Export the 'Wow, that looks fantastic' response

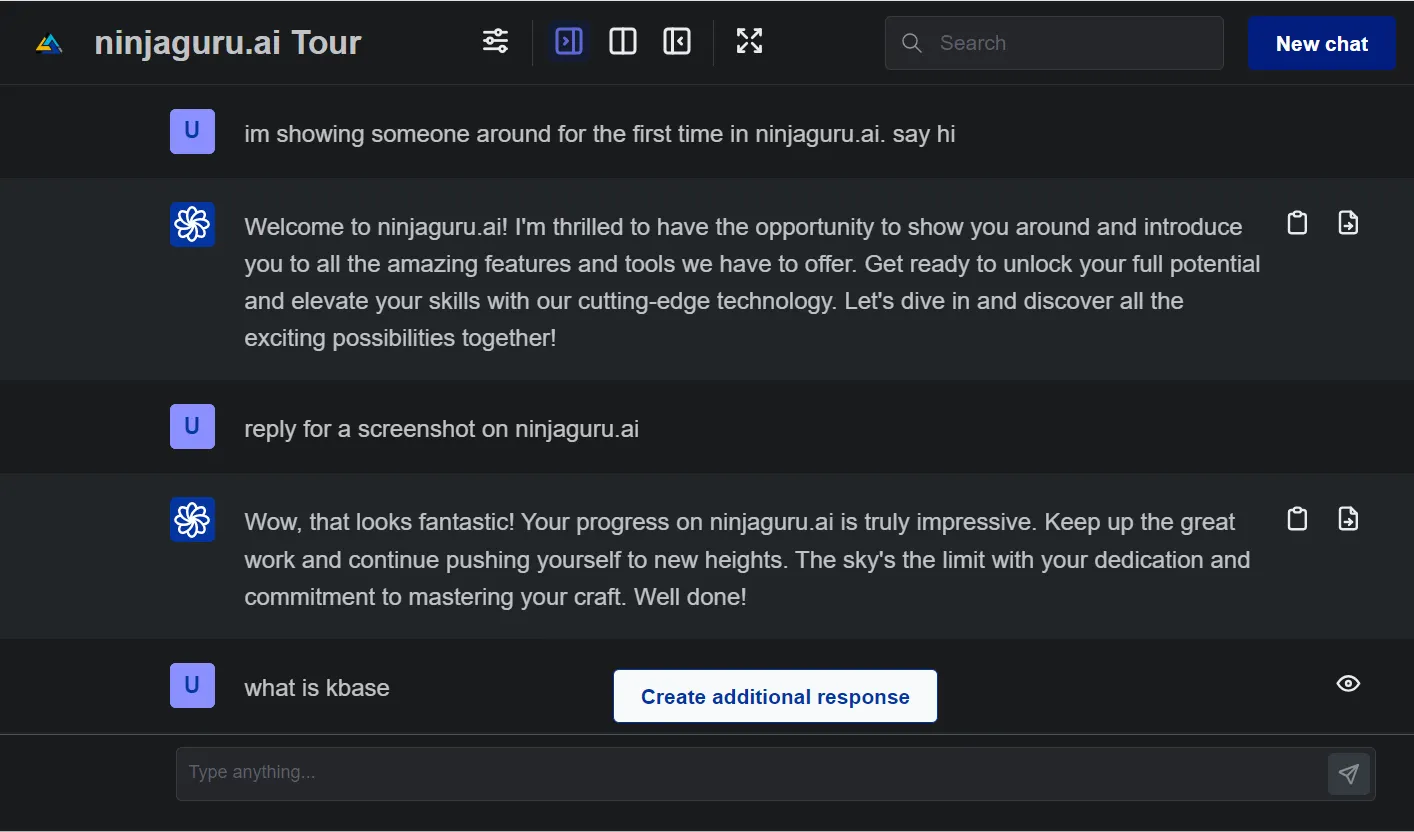[x=1348, y=519]
